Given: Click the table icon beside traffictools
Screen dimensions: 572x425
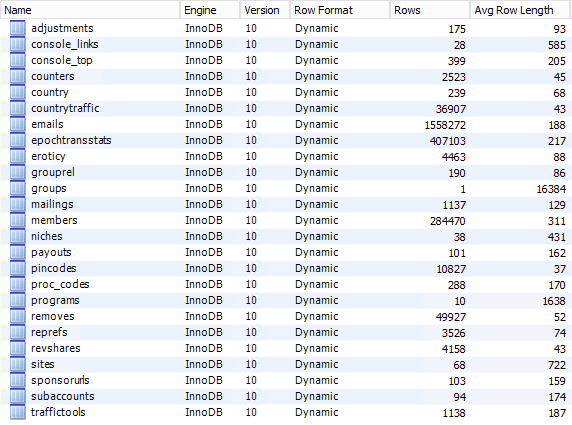Looking at the screenshot, I should 18,412.
